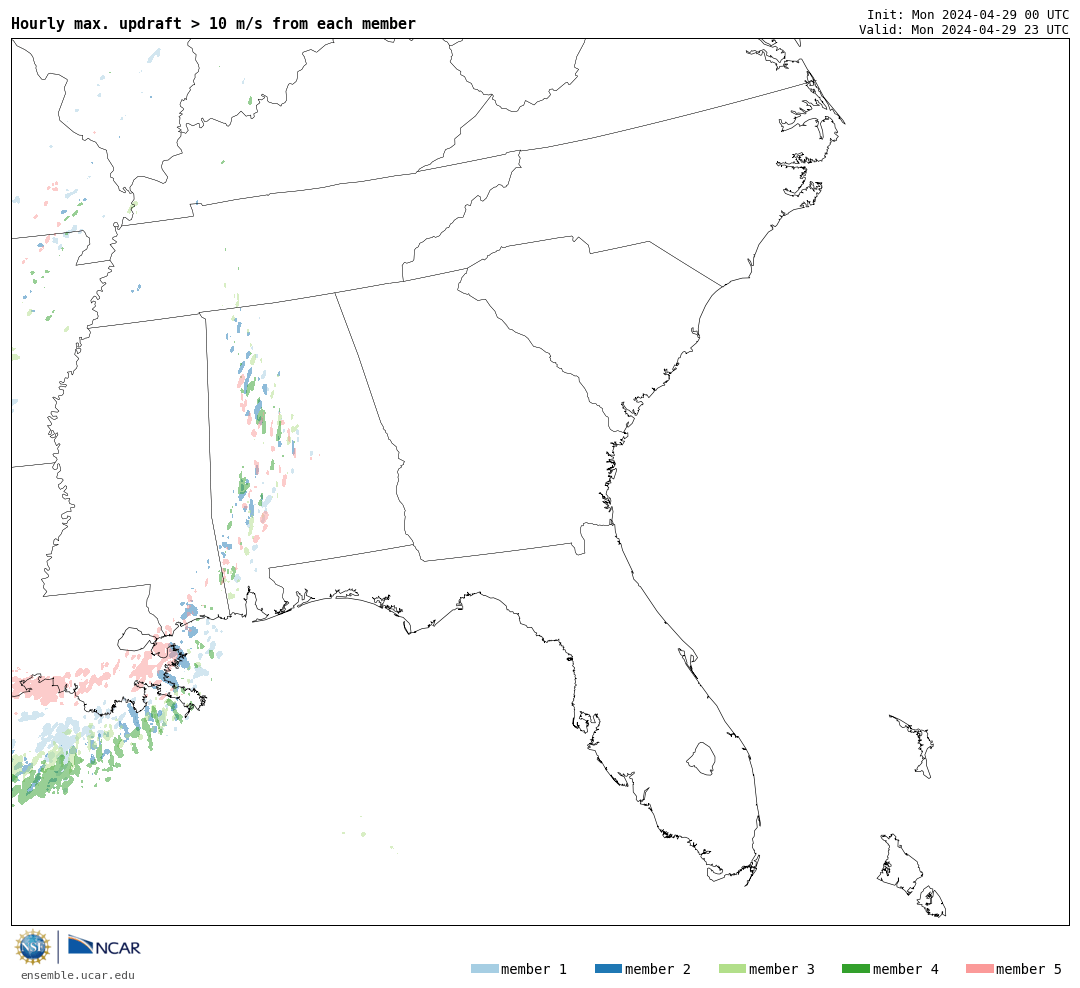Select the 'member 2' legend label
Viewport: 1080px width, 988px height.
tap(658, 969)
